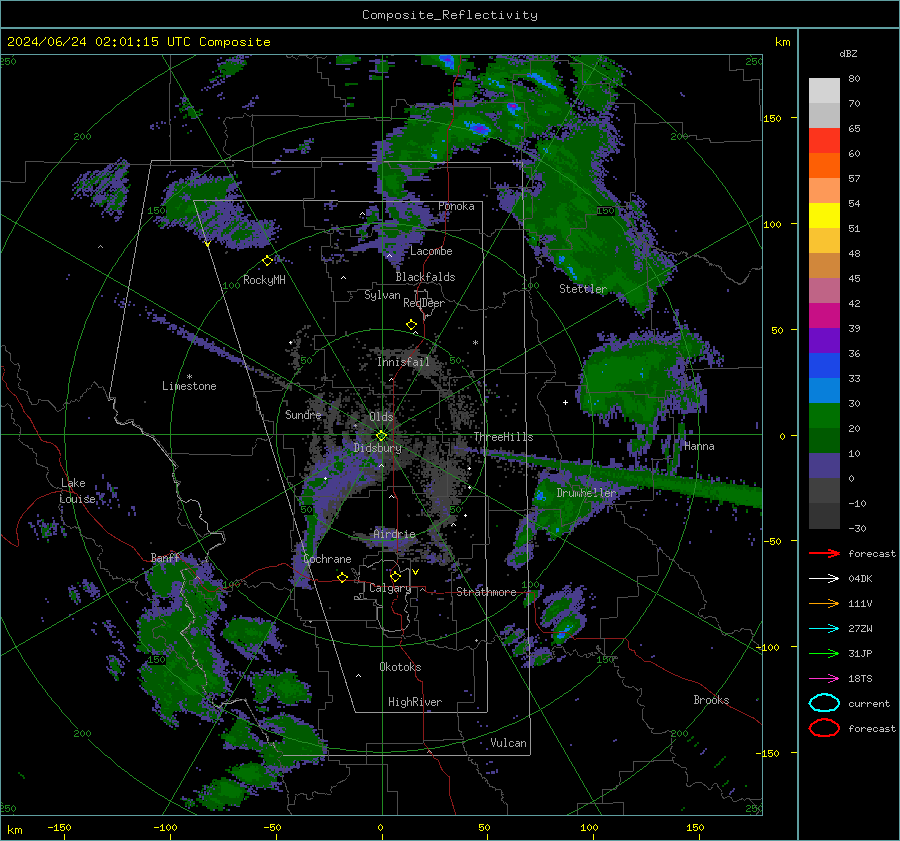This screenshot has width=900, height=841.
Task: Click the Stettler label
Action: pos(583,289)
